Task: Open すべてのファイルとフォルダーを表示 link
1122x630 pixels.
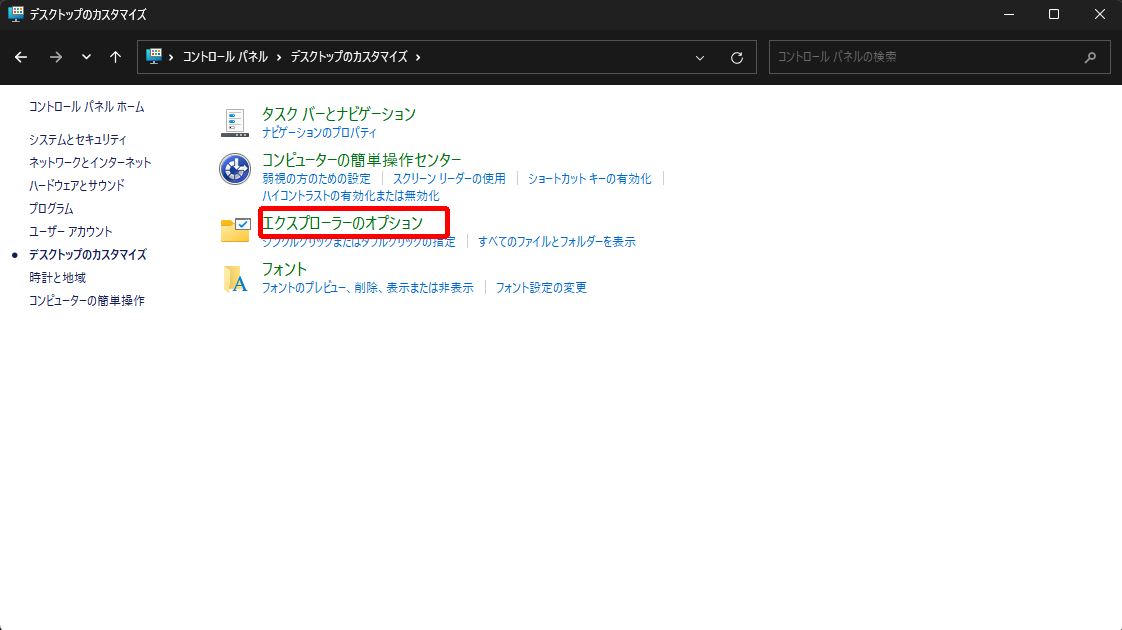Action: pos(557,242)
